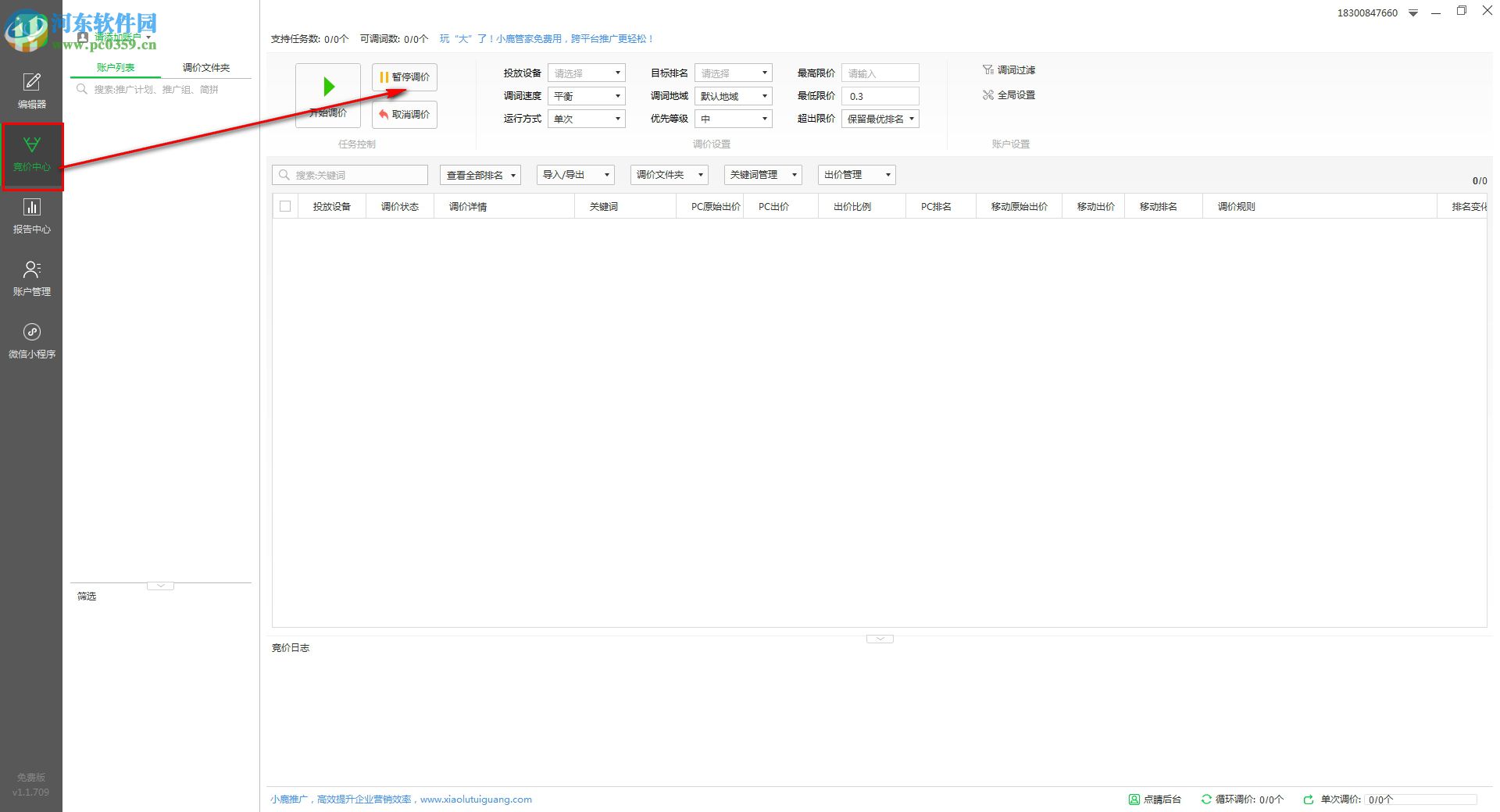Expand the 请添加账户 account selector
Screen dimensions: 1500x812
pos(115,37)
